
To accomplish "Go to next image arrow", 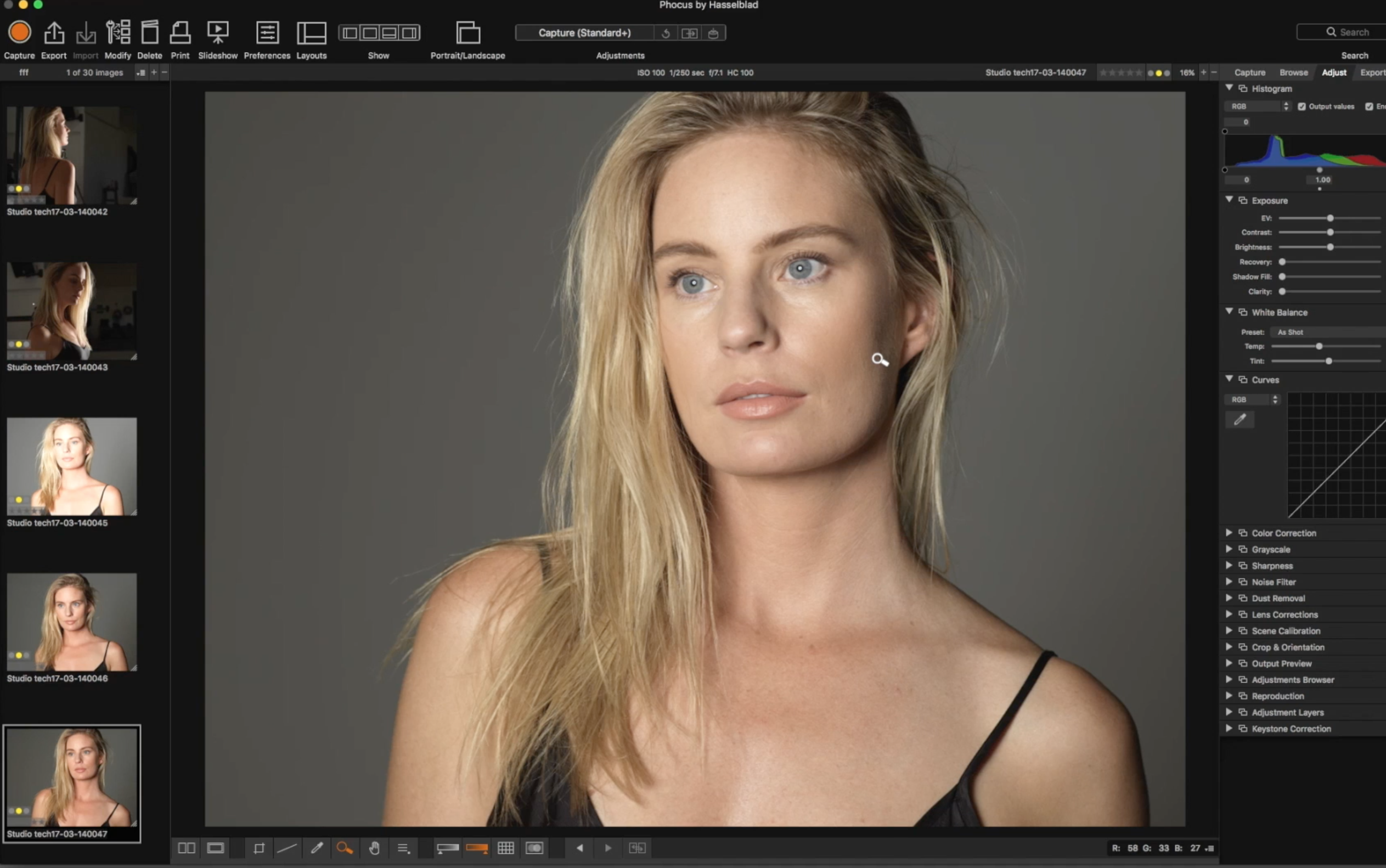I will [x=608, y=848].
